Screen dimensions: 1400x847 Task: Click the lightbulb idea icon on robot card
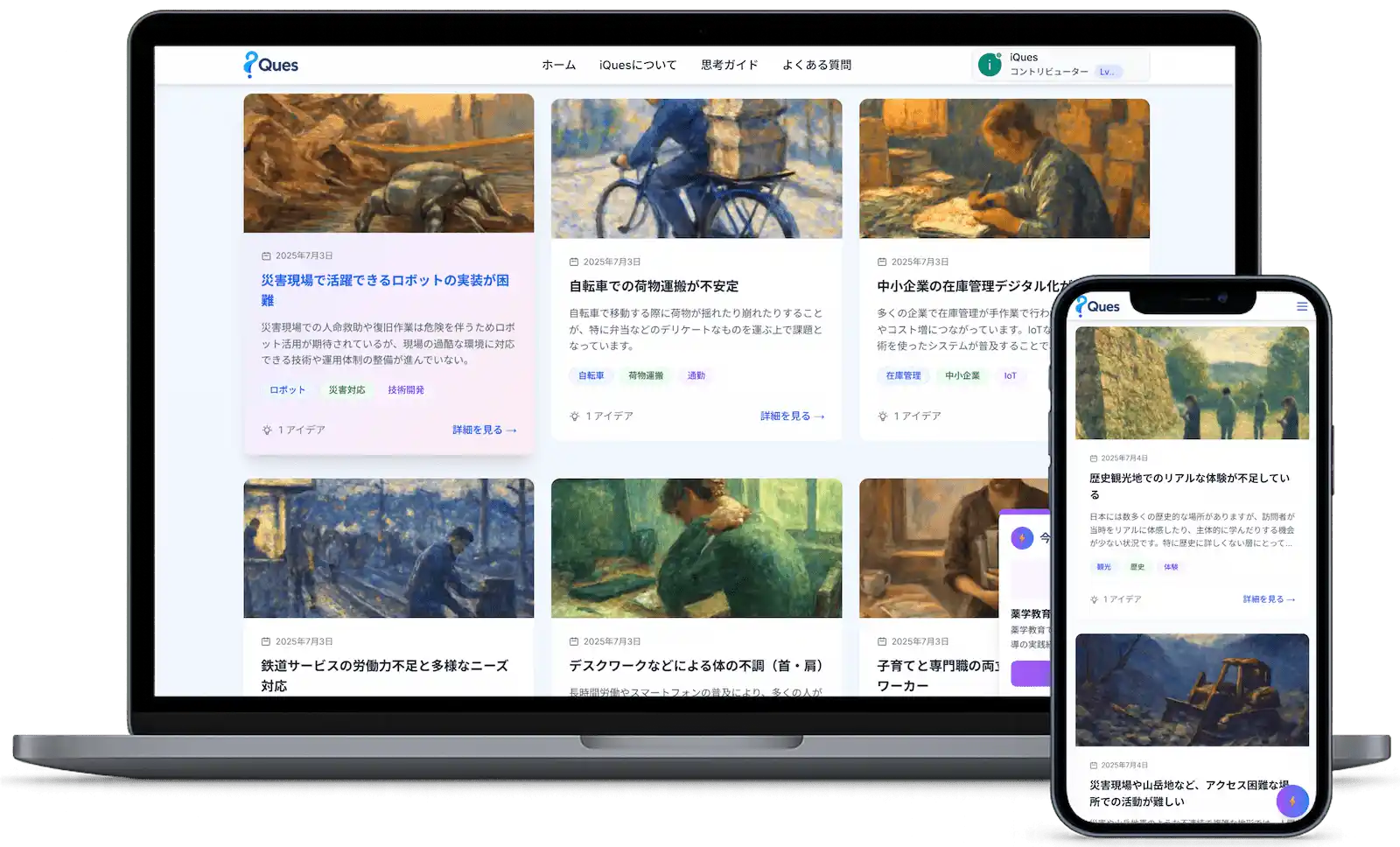[267, 430]
